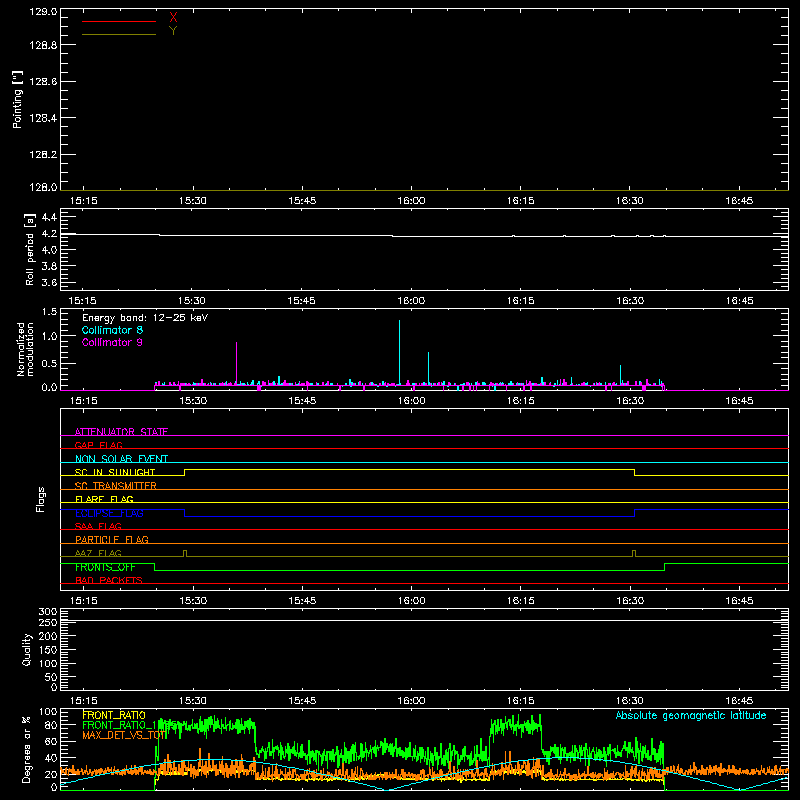Viewport: 800px width, 800px height.
Task: Click 15:45 label under Roll period plot
Action: coord(302,301)
